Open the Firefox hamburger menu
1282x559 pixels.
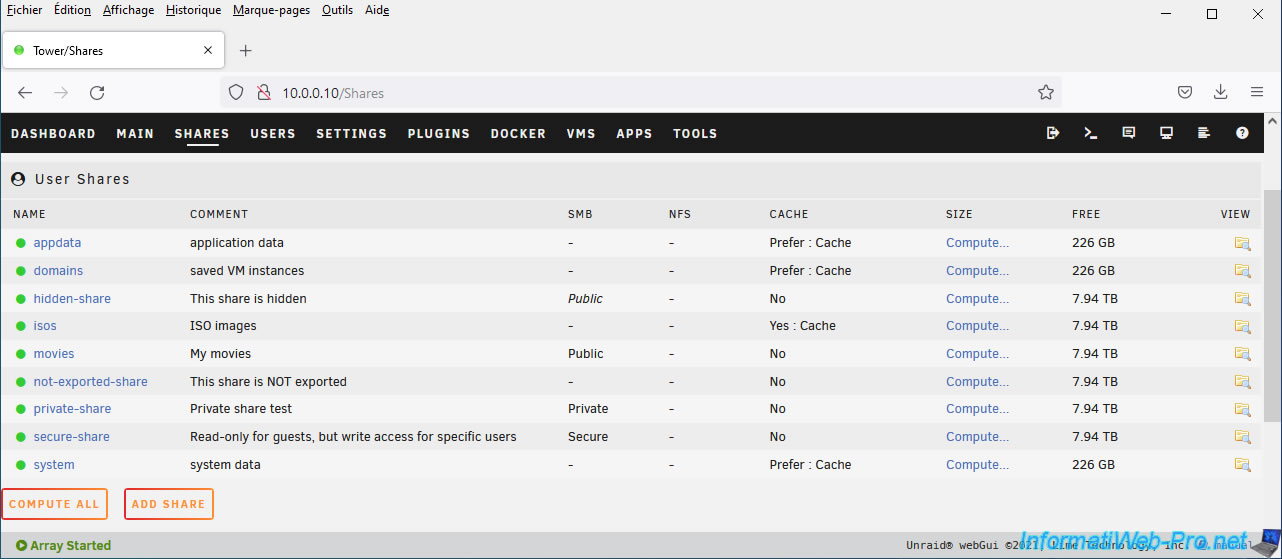(x=1257, y=92)
